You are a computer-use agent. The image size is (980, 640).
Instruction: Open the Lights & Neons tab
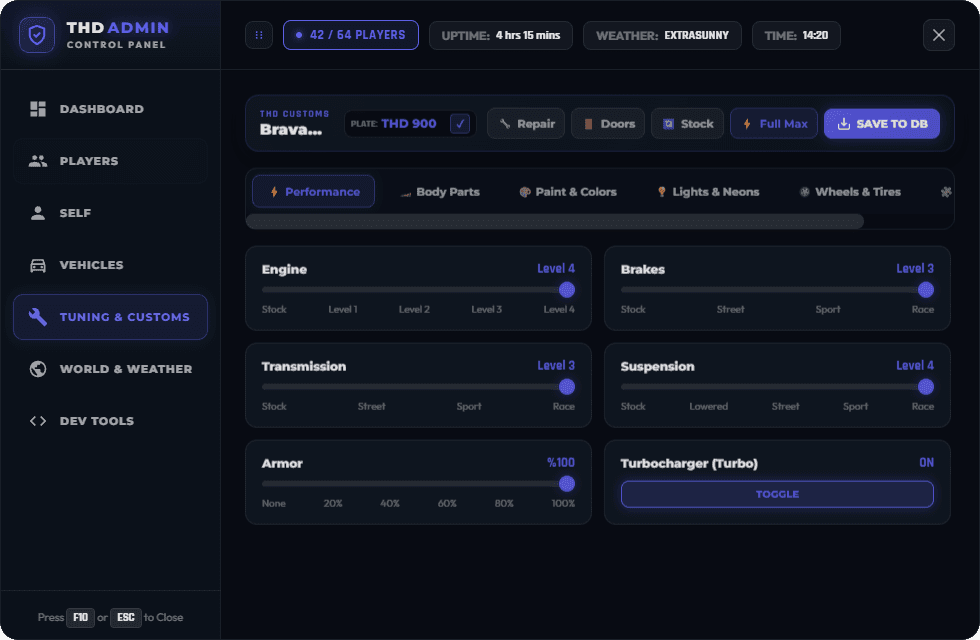click(x=708, y=192)
